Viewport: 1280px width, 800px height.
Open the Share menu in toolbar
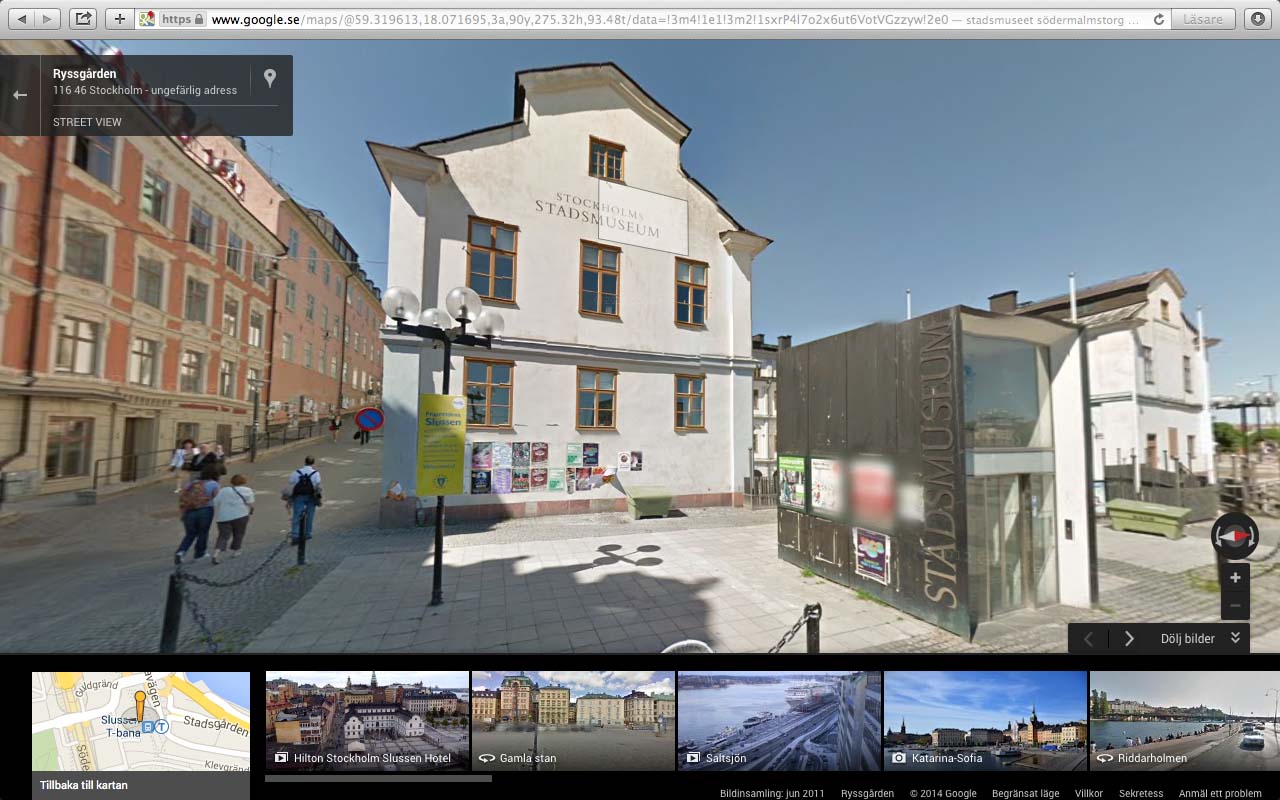(83, 19)
